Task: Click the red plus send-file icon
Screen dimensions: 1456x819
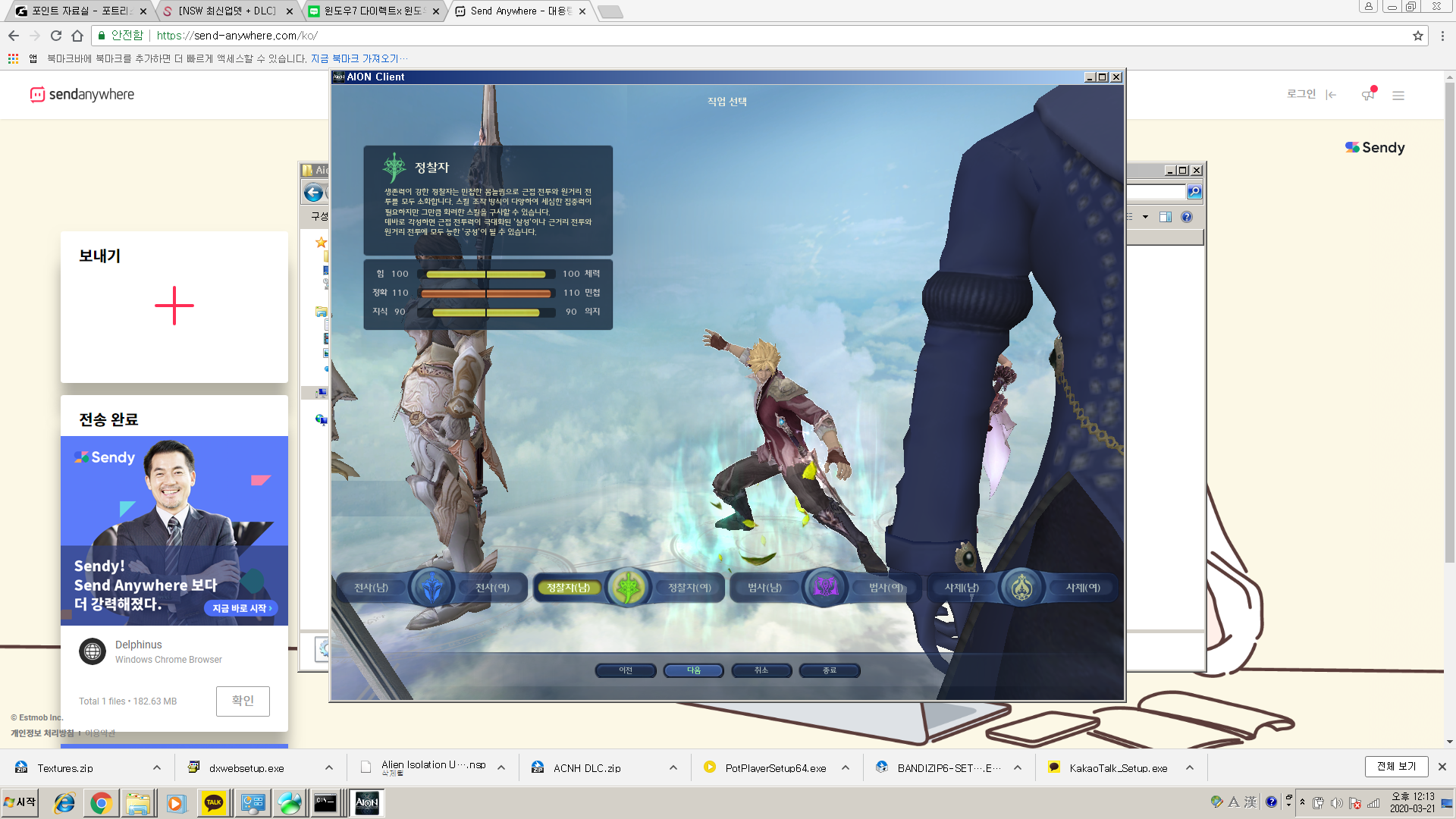Action: click(x=174, y=306)
